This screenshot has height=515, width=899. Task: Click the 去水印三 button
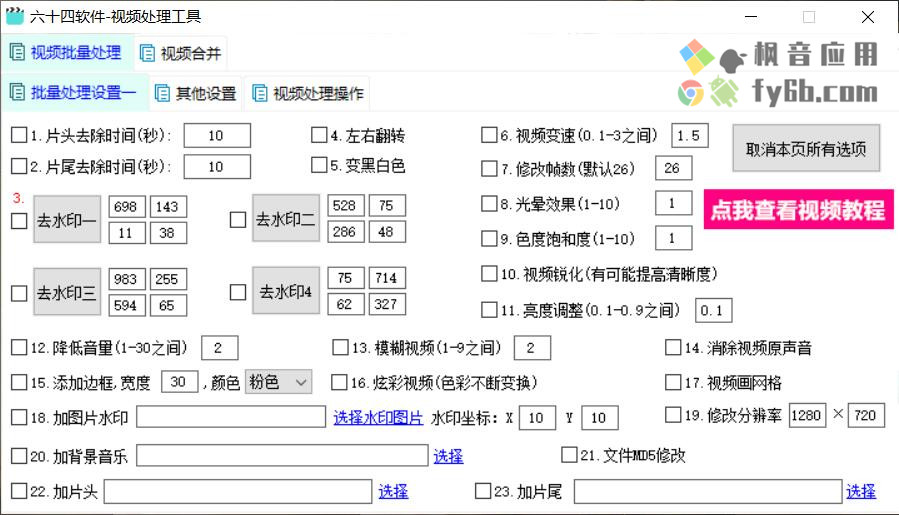click(x=67, y=292)
